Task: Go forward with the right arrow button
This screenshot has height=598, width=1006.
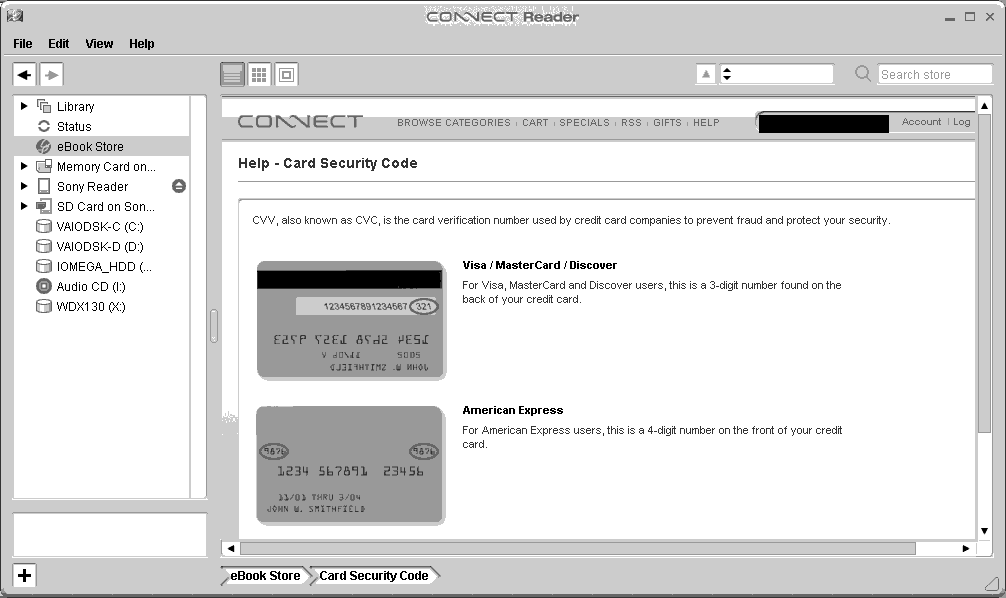Action: click(51, 74)
